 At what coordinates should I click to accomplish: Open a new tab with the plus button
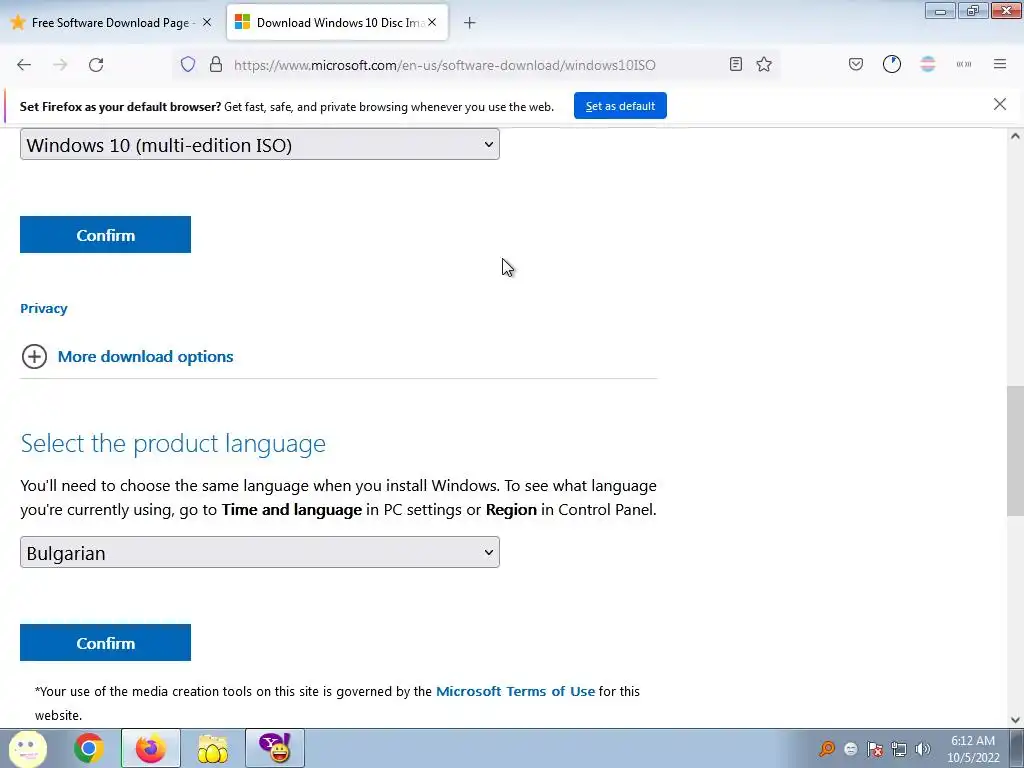[470, 23]
